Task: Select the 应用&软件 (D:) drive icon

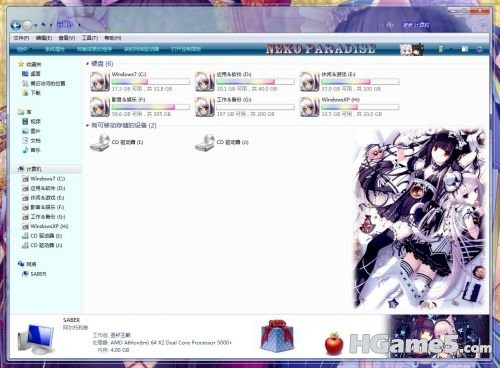Action: [x=205, y=81]
